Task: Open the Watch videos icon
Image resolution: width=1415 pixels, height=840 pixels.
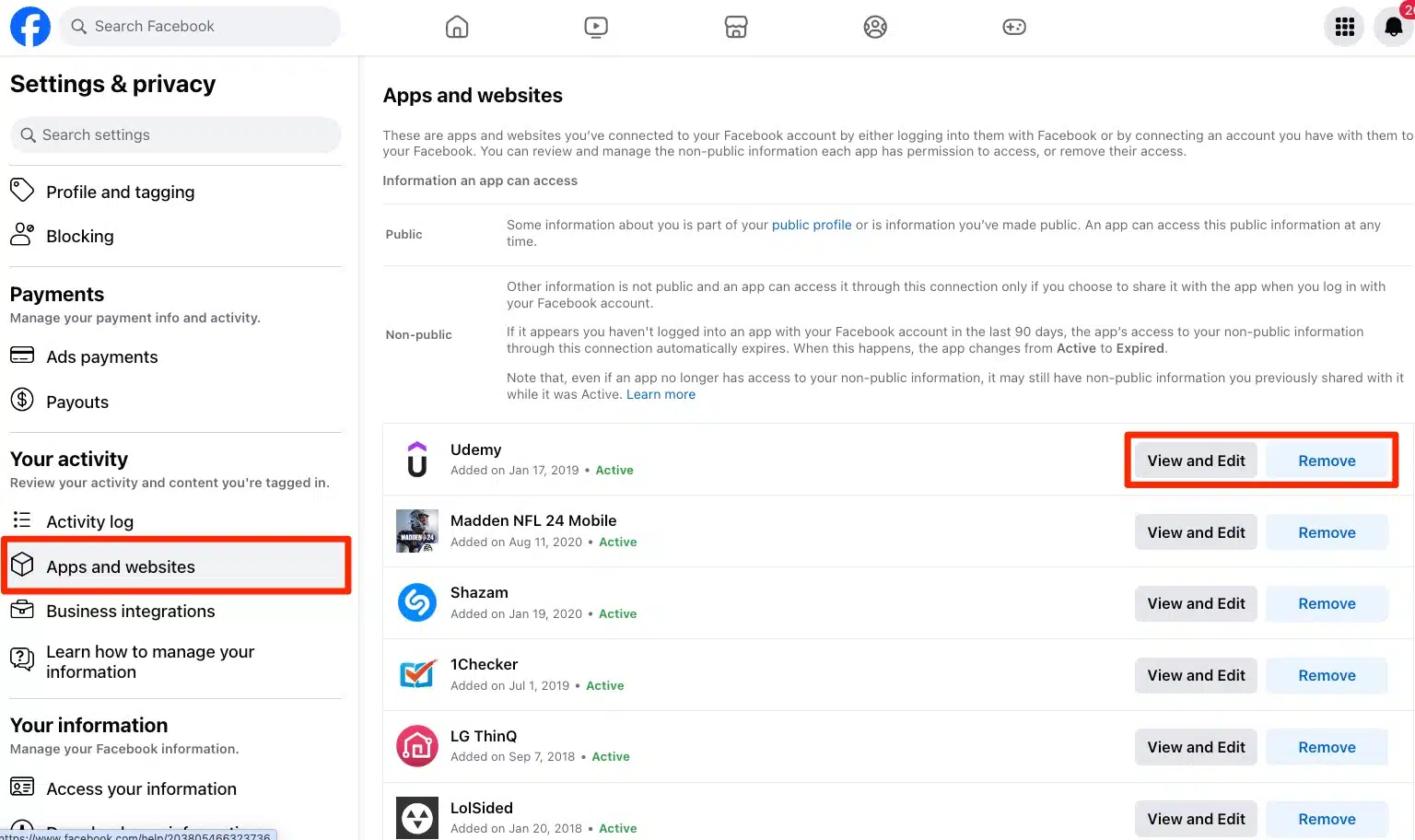Action: [596, 27]
